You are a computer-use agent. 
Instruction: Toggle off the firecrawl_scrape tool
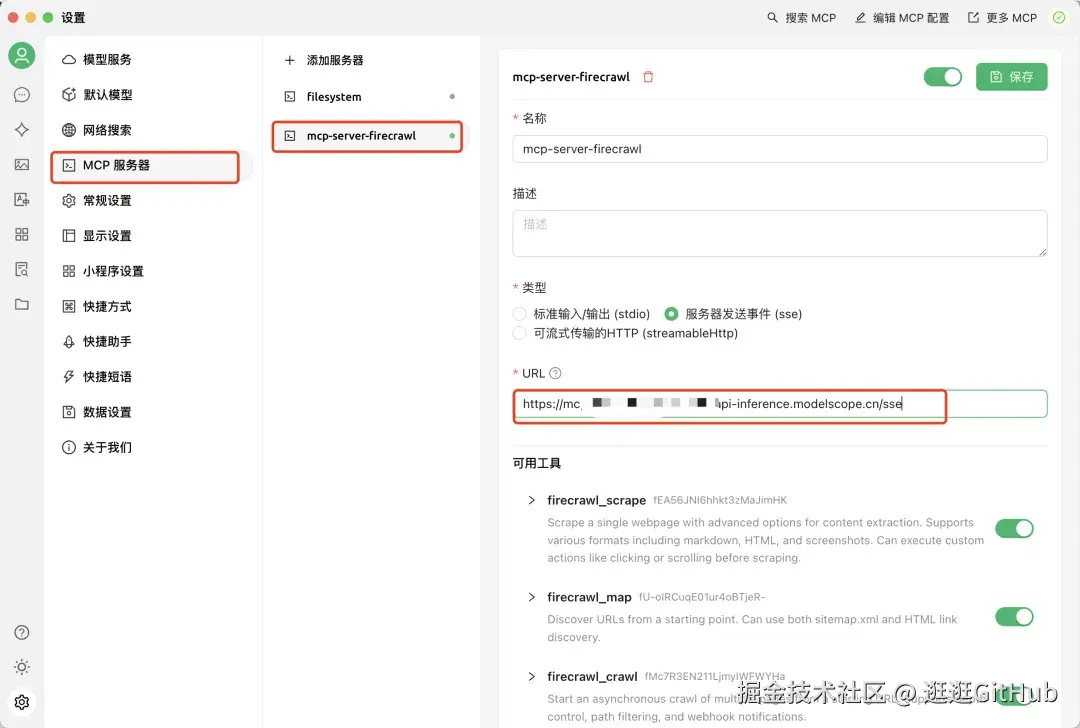pos(1015,528)
